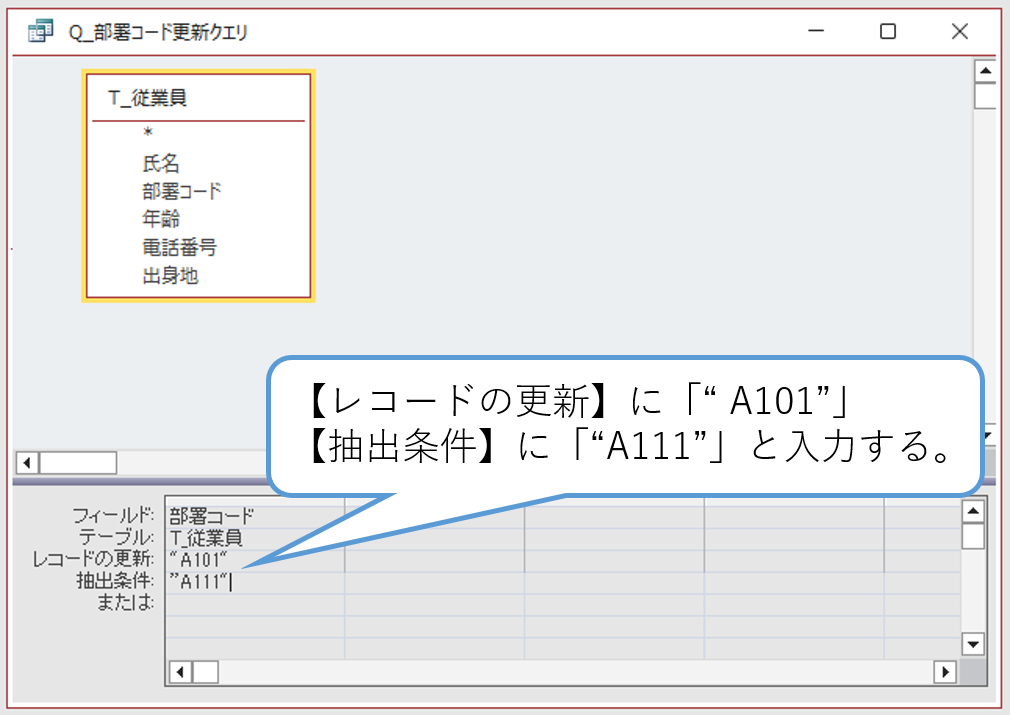1010x715 pixels.
Task: Select the asterisk all-fields entry in T_従業員
Action: click(x=148, y=134)
